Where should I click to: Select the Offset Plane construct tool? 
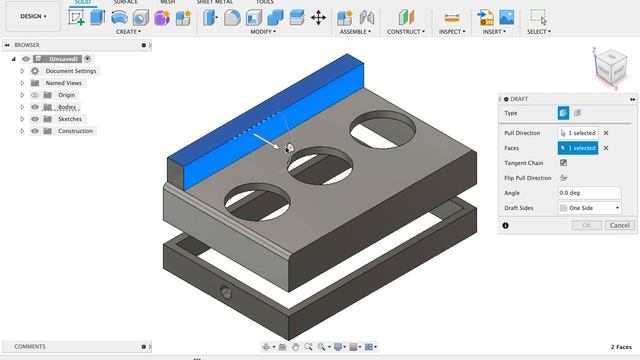coord(406,18)
